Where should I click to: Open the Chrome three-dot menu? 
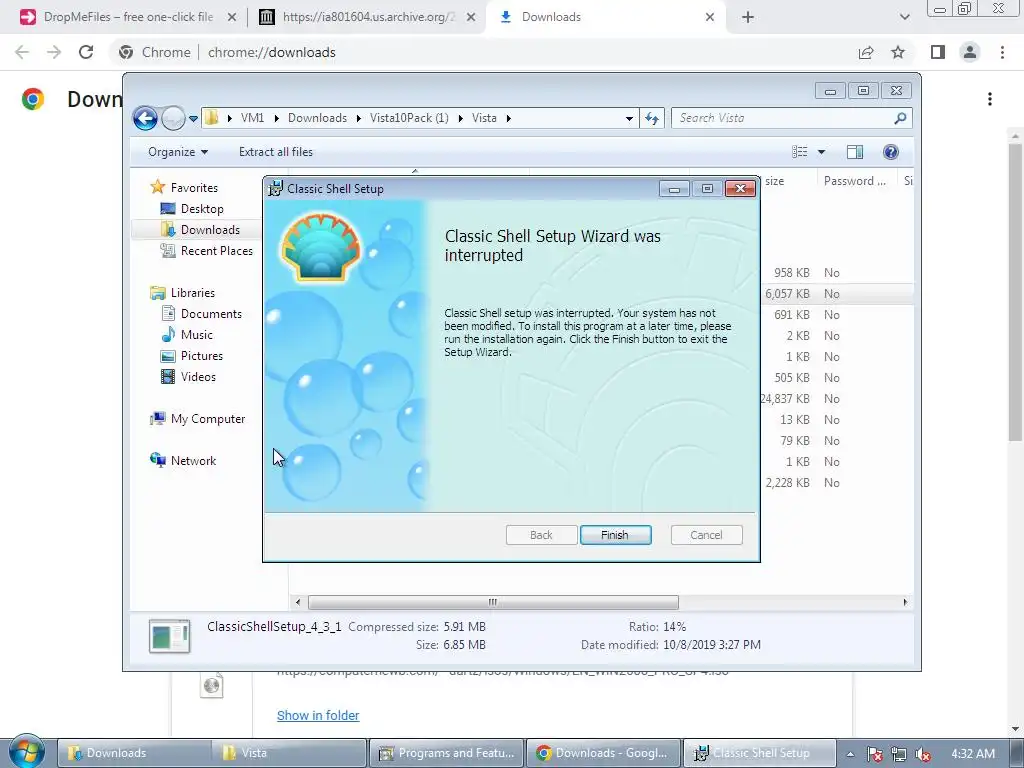(x=1002, y=52)
